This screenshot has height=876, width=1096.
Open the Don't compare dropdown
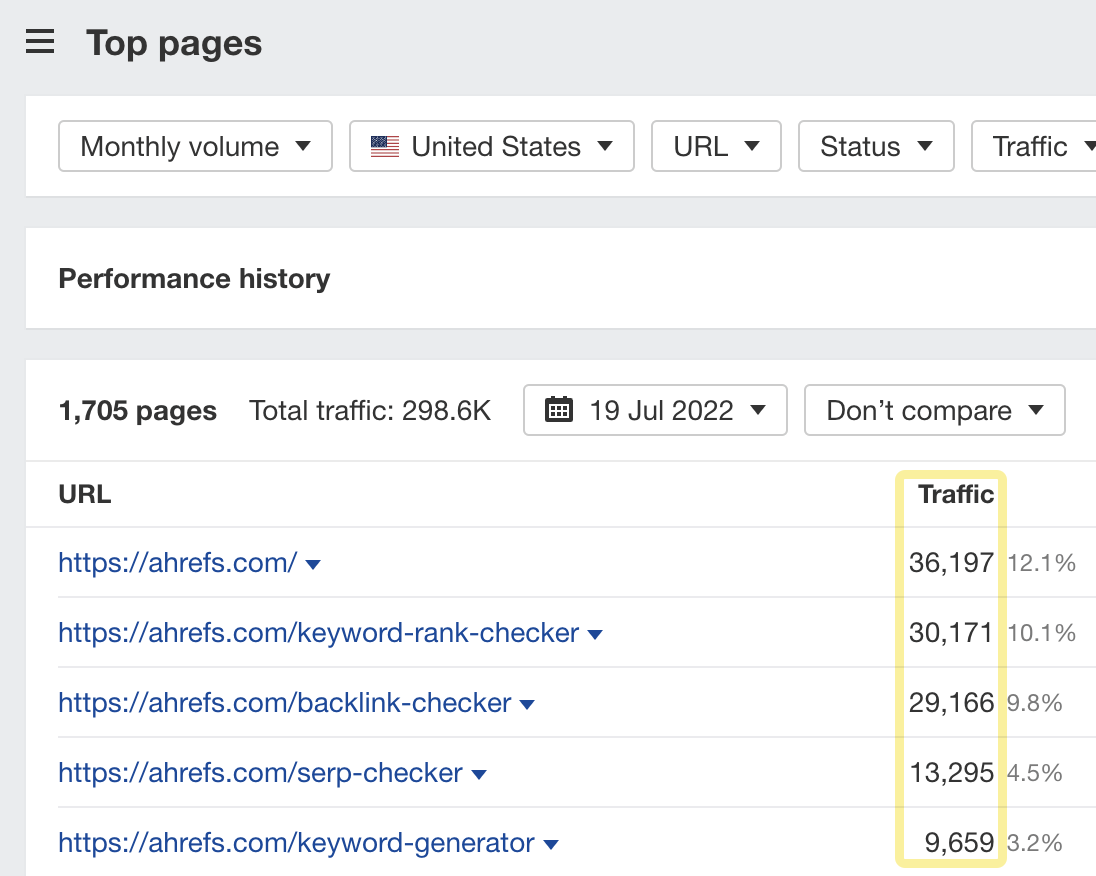[935, 410]
